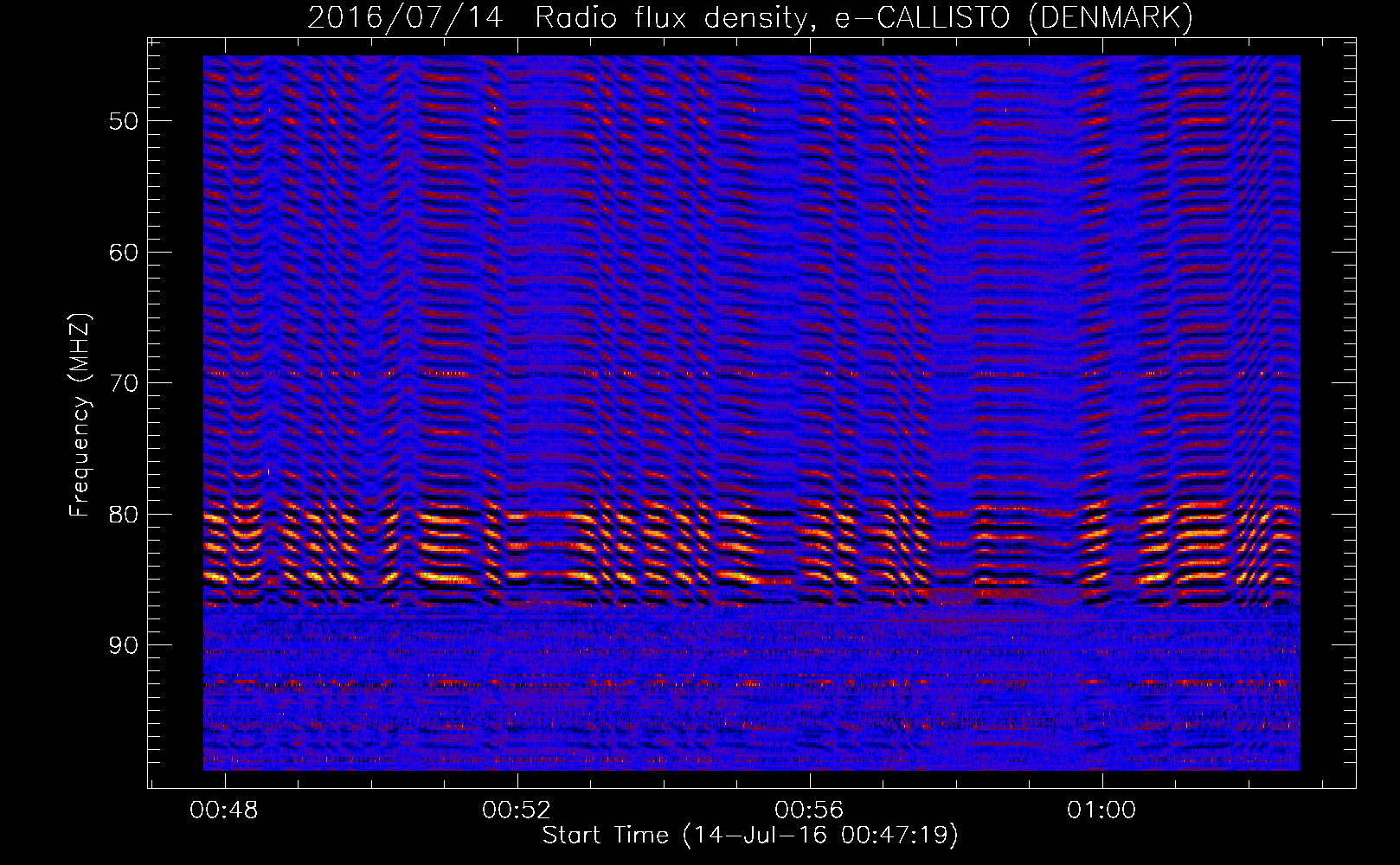This screenshot has width=1400, height=865.
Task: Select the 50 MHz frequency tick label
Action: (124, 121)
